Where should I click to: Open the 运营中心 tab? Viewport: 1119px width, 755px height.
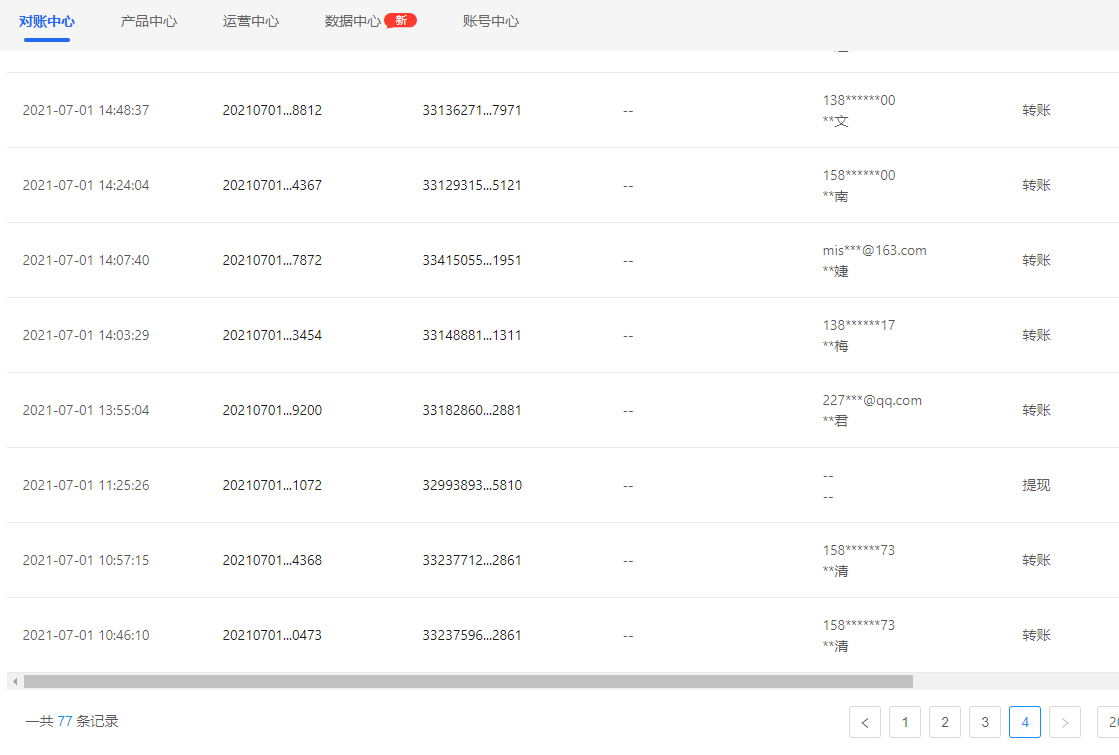tap(251, 21)
